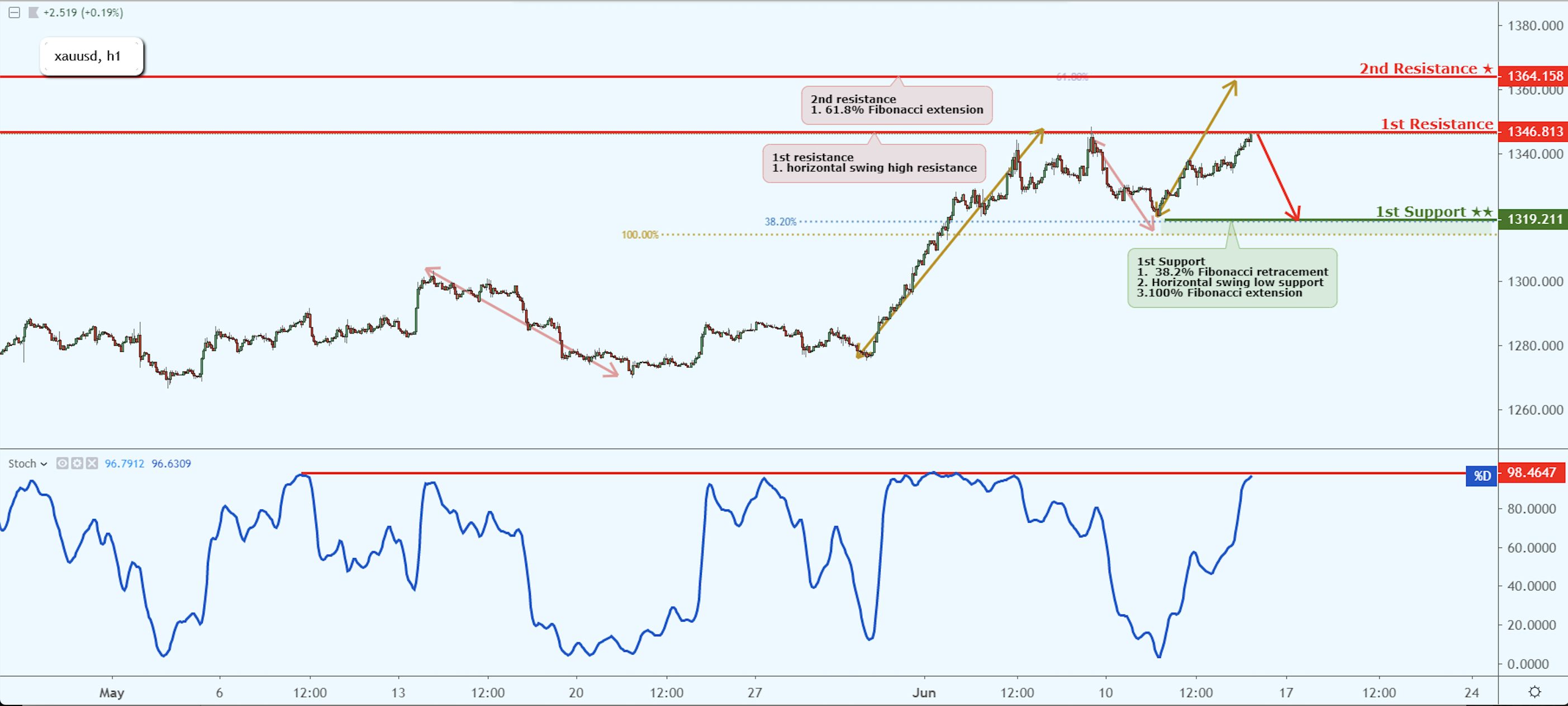This screenshot has height=706, width=1568.
Task: Click 80.0000 on the stochastic axis
Action: point(1532,509)
